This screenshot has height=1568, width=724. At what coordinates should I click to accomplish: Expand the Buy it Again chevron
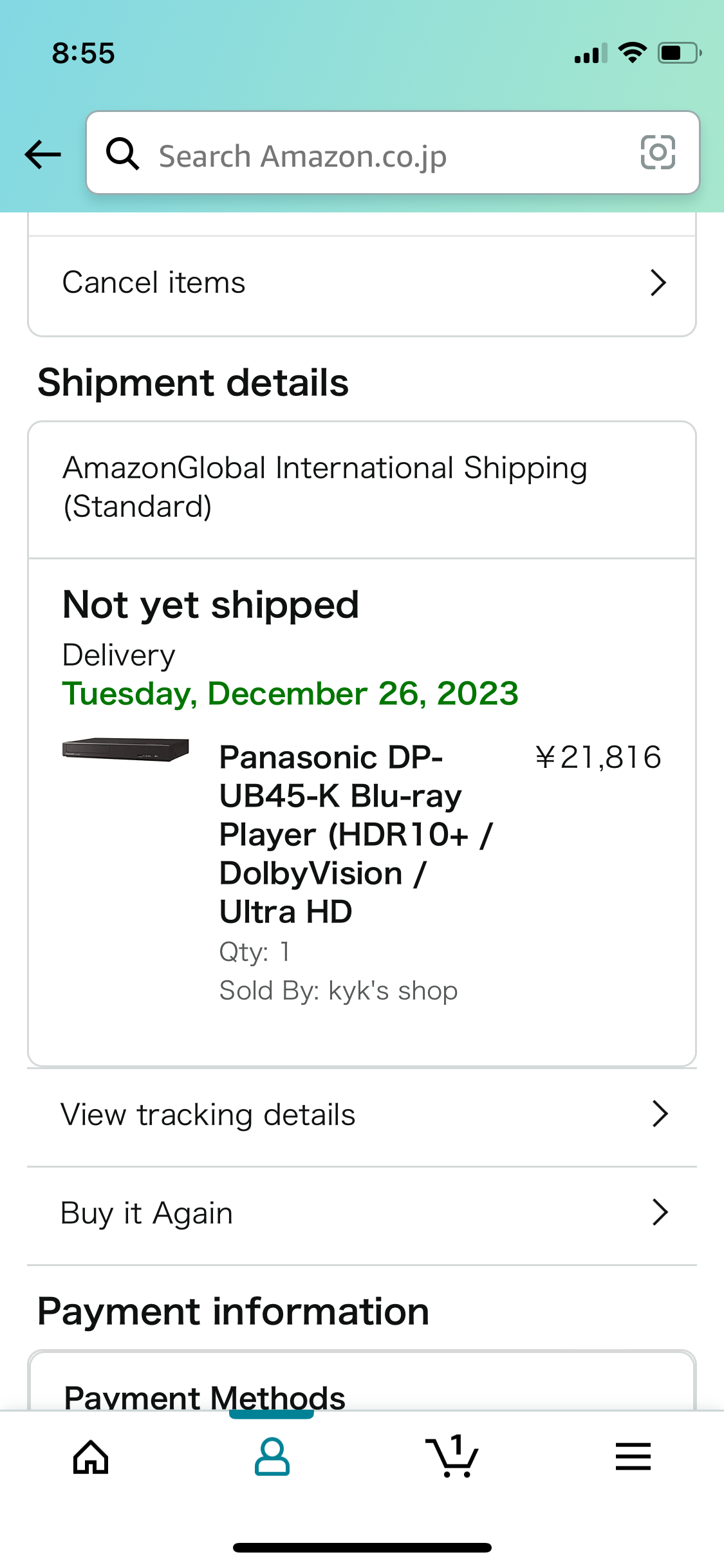coord(660,1213)
